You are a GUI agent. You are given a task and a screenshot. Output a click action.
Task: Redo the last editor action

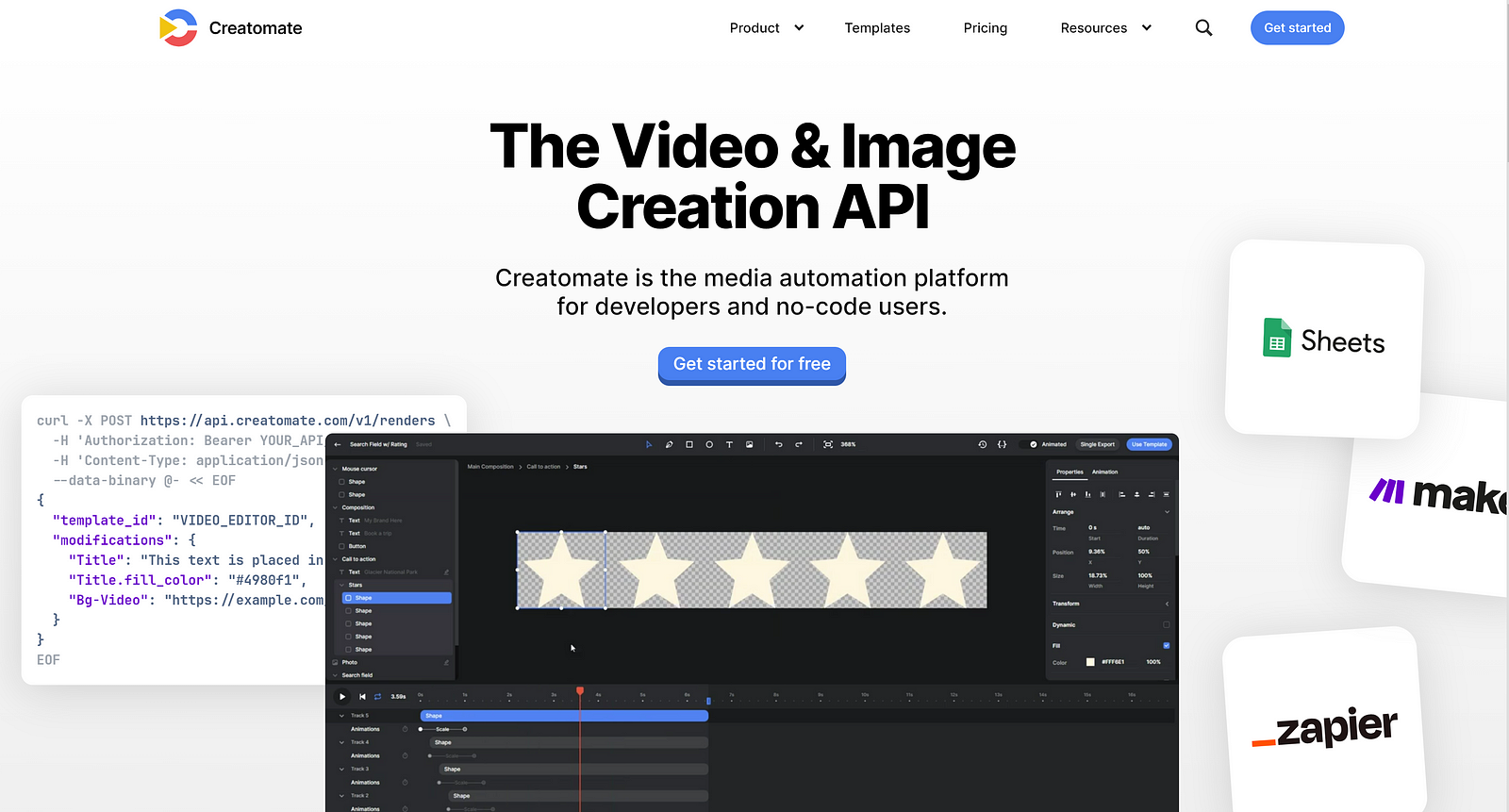(x=799, y=444)
